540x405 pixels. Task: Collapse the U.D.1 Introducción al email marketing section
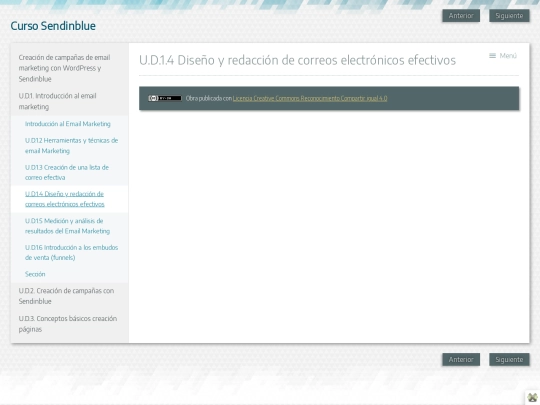tap(70, 101)
